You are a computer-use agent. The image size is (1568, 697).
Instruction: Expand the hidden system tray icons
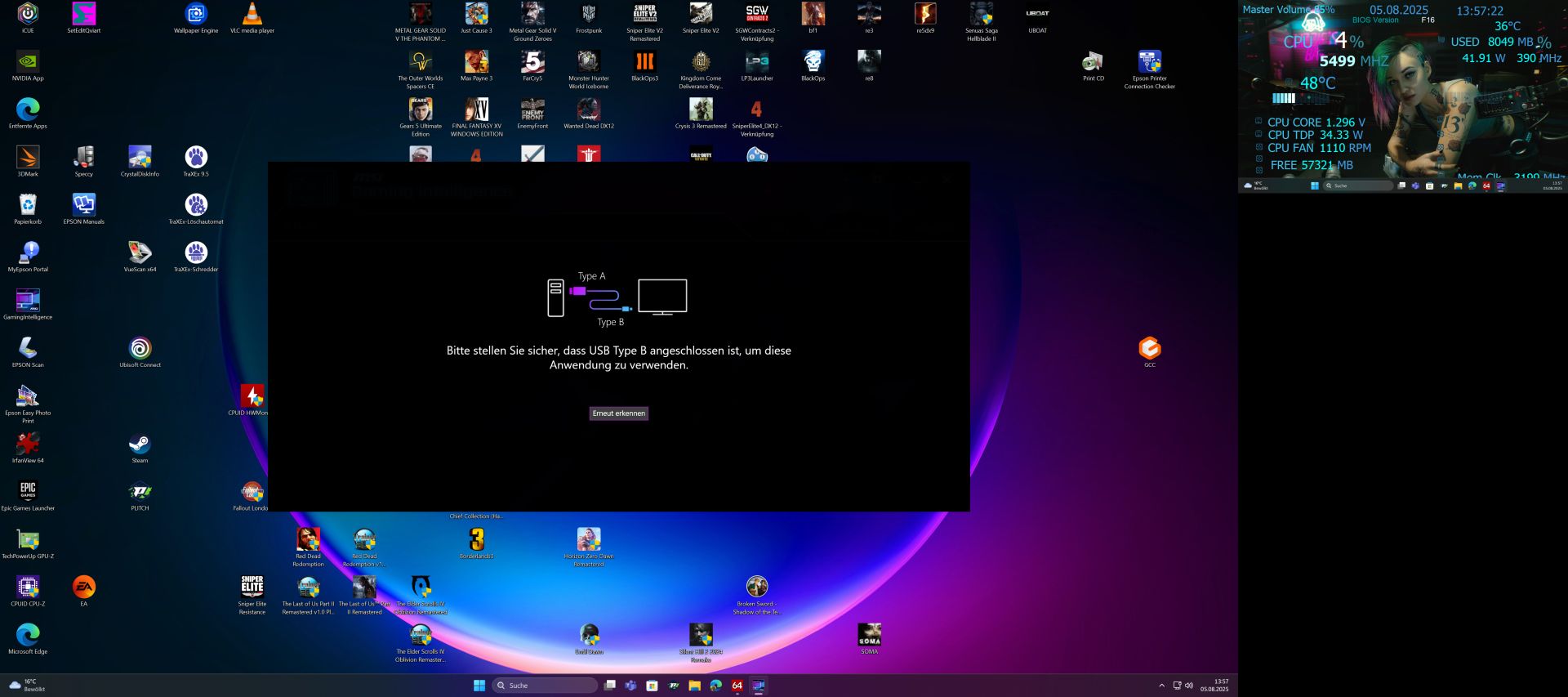[x=1161, y=686]
